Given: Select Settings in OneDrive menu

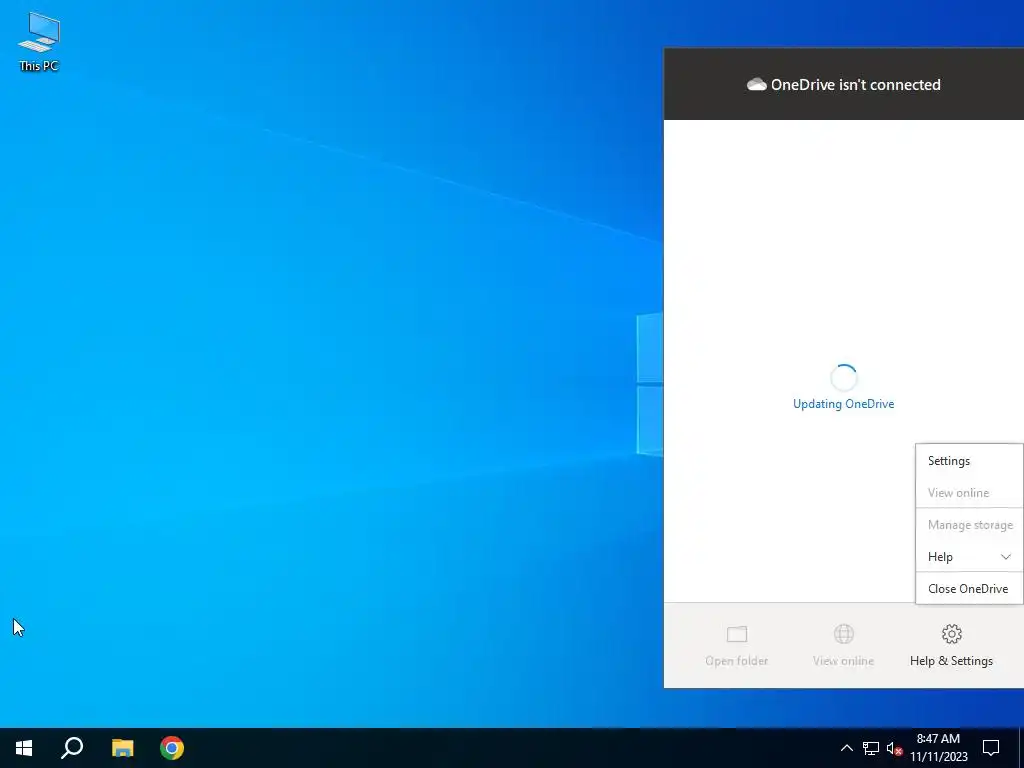Looking at the screenshot, I should point(969,460).
